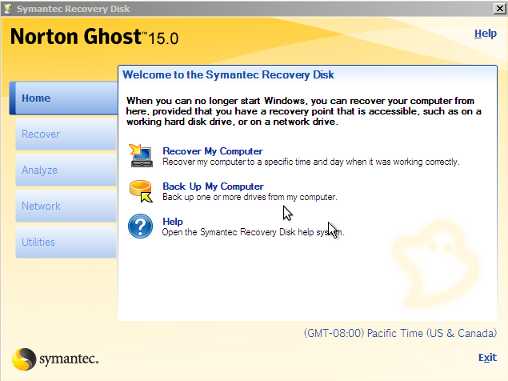Screen dimensions: 508x381
Task: Click the Exit link at bottom right
Action: pyautogui.click(x=487, y=358)
